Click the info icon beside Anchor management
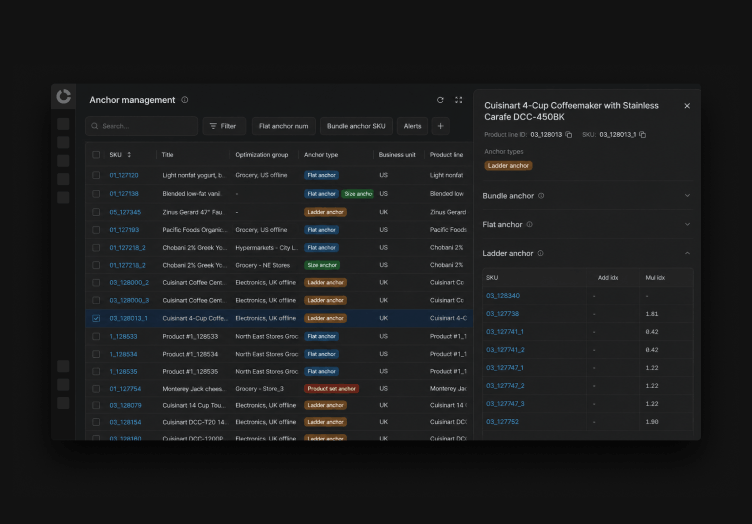The image size is (752, 524). (x=185, y=100)
